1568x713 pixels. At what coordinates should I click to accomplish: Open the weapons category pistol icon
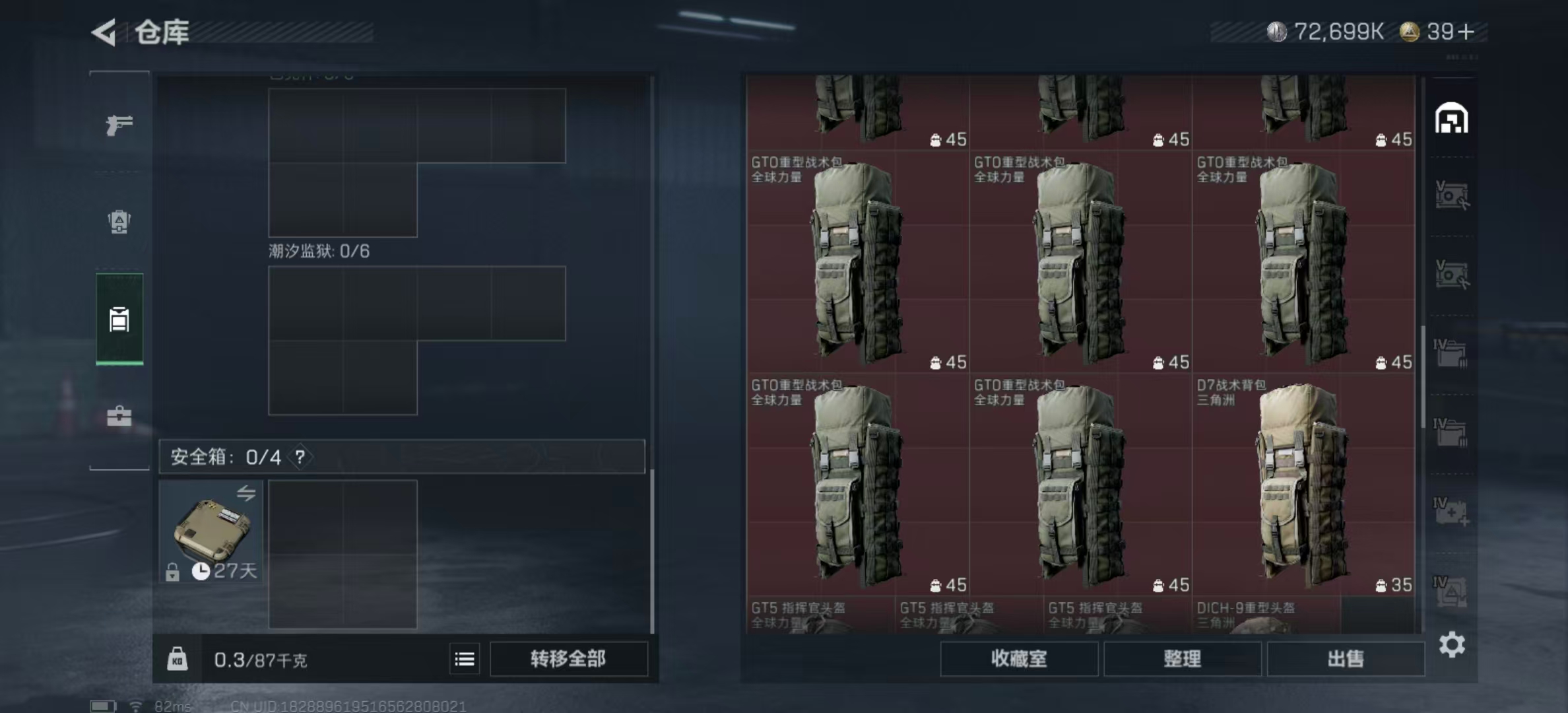(119, 124)
